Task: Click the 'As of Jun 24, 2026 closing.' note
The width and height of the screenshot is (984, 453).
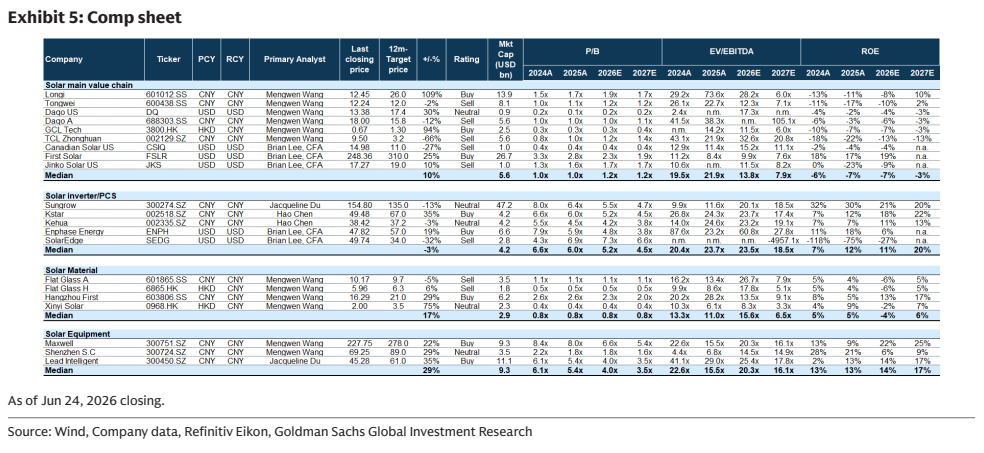Action: 86,400
